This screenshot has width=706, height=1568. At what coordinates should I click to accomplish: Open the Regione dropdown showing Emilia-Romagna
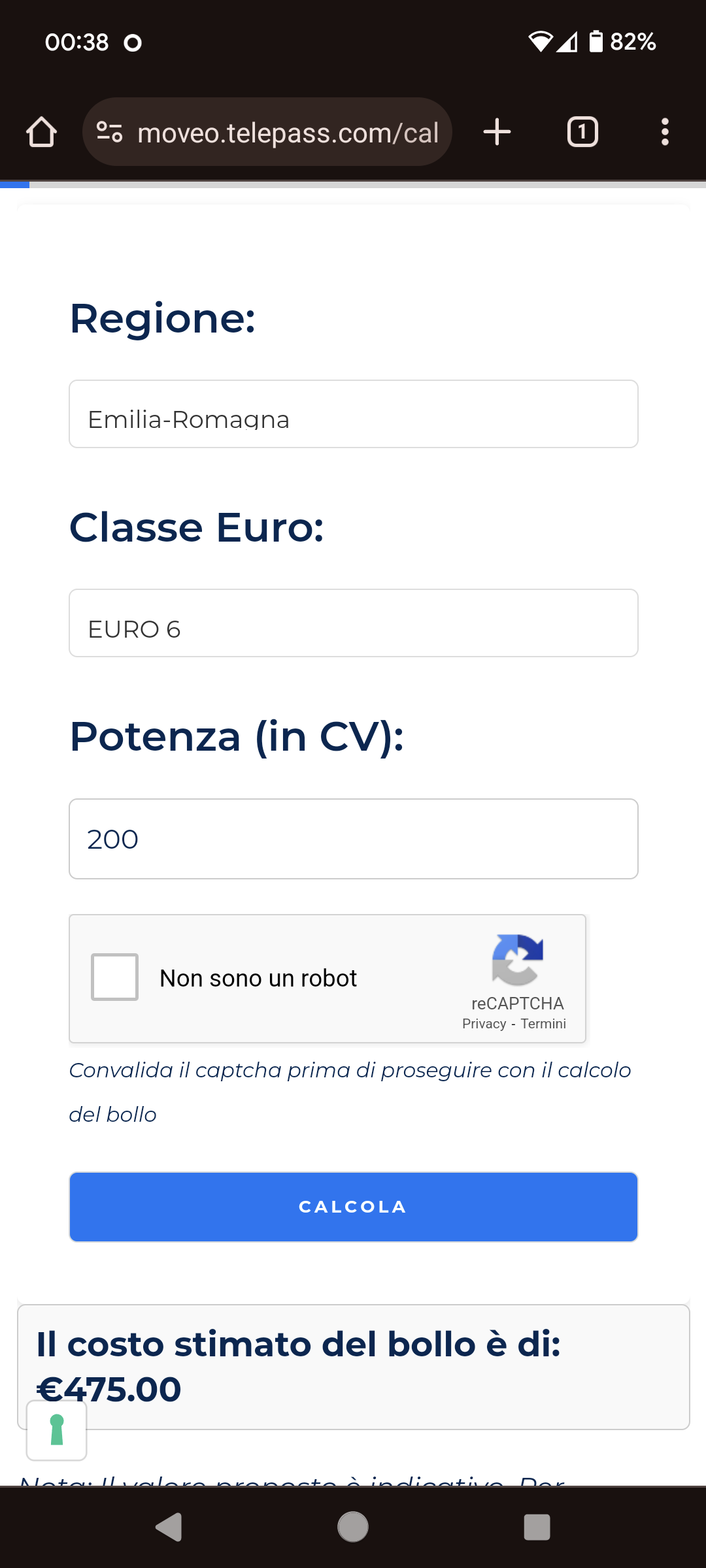coord(354,414)
